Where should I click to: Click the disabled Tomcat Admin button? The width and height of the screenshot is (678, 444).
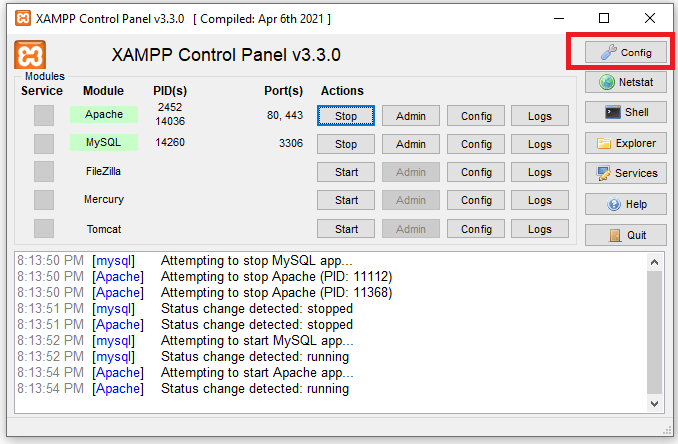411,229
